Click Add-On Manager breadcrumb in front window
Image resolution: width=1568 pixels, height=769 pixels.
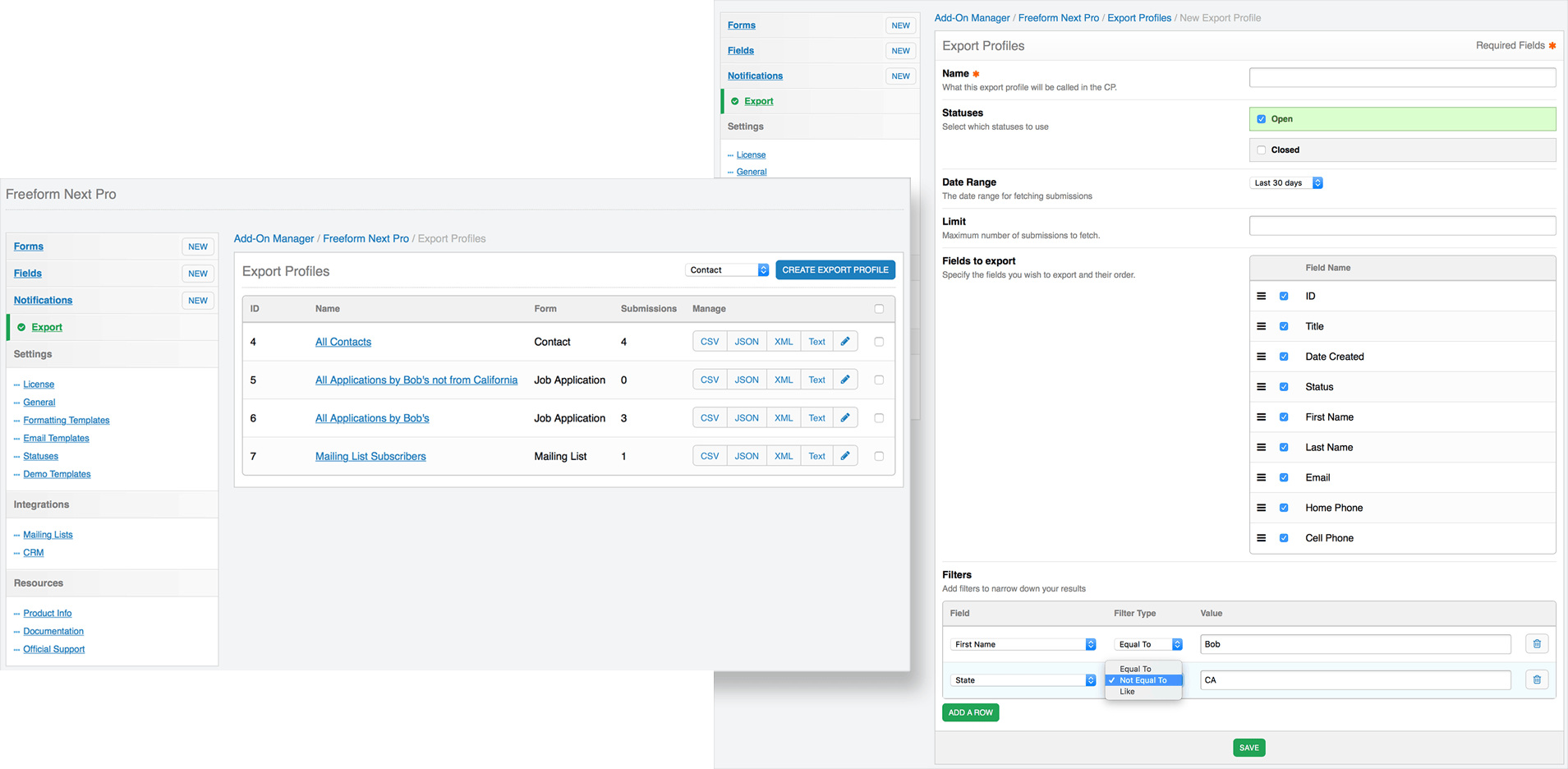[x=274, y=239]
